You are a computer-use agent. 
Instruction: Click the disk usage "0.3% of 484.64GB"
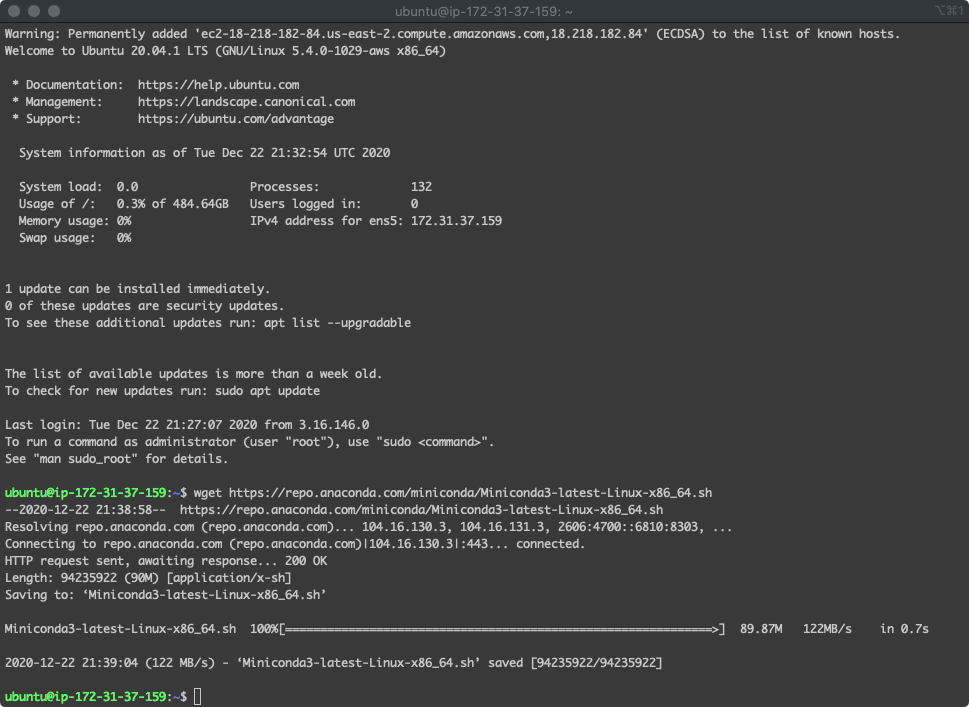tap(172, 204)
